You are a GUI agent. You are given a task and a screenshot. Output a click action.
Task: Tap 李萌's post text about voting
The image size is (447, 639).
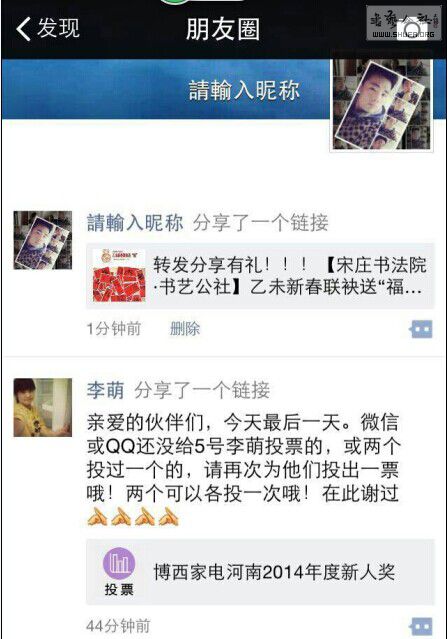[x=243, y=457]
